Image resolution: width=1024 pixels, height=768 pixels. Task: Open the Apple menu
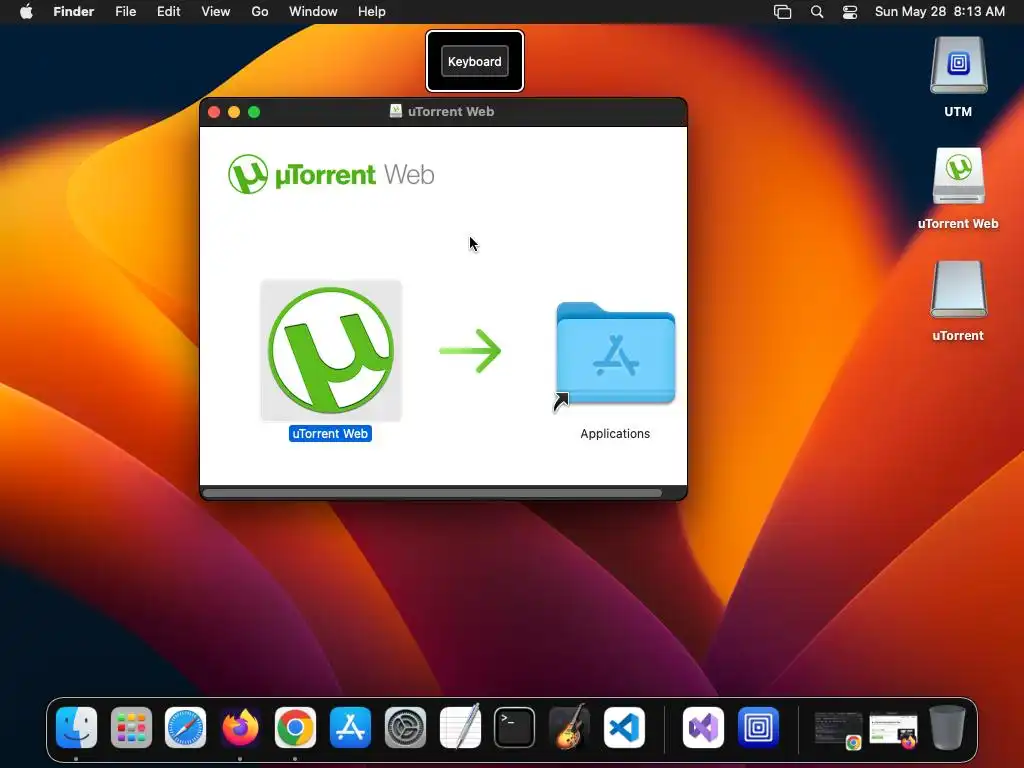[x=26, y=12]
